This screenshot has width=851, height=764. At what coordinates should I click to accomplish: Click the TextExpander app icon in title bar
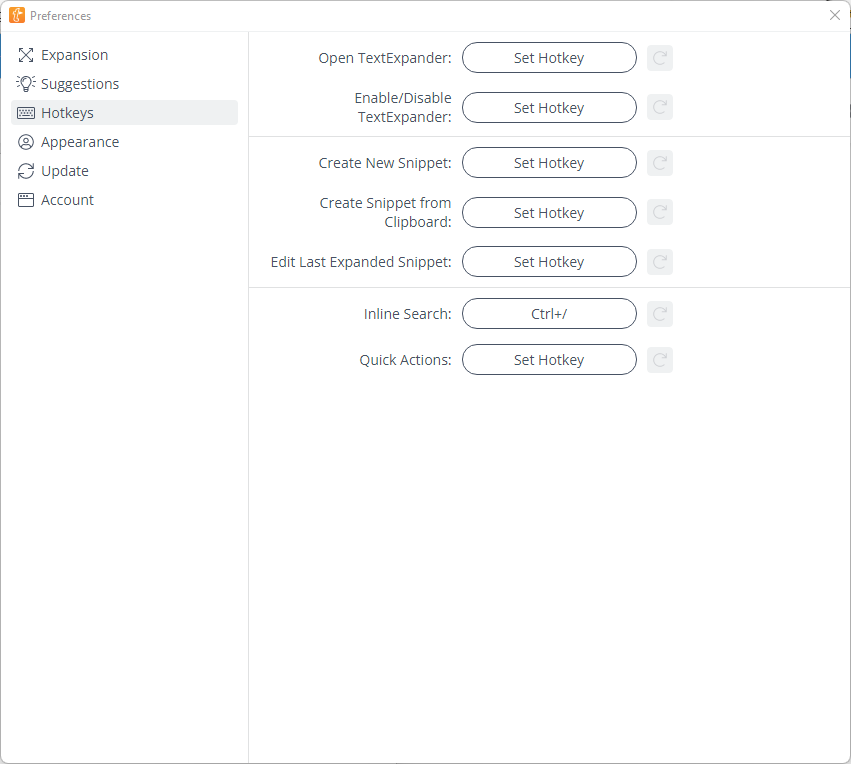click(x=17, y=15)
